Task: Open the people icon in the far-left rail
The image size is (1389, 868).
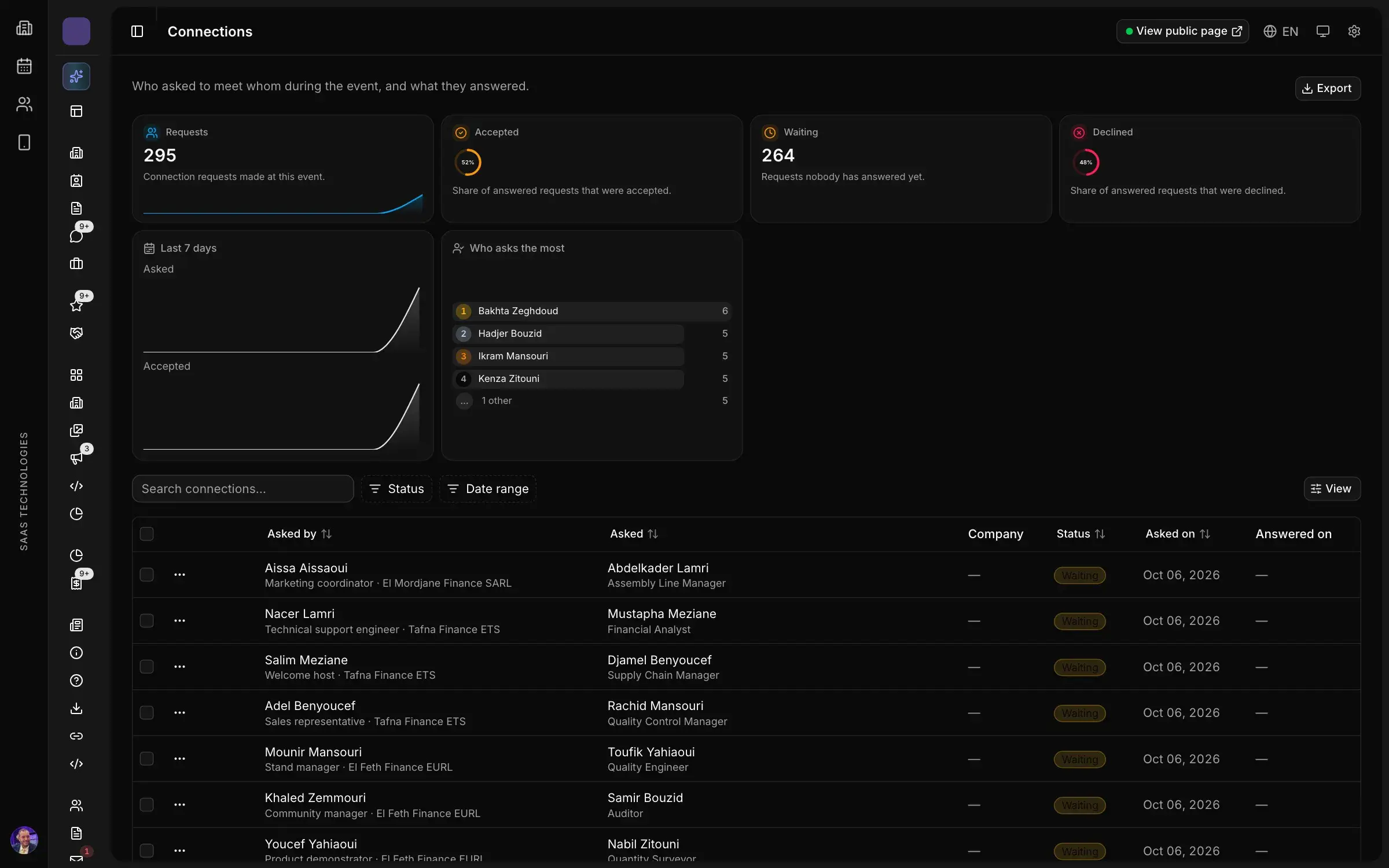Action: pos(24,104)
